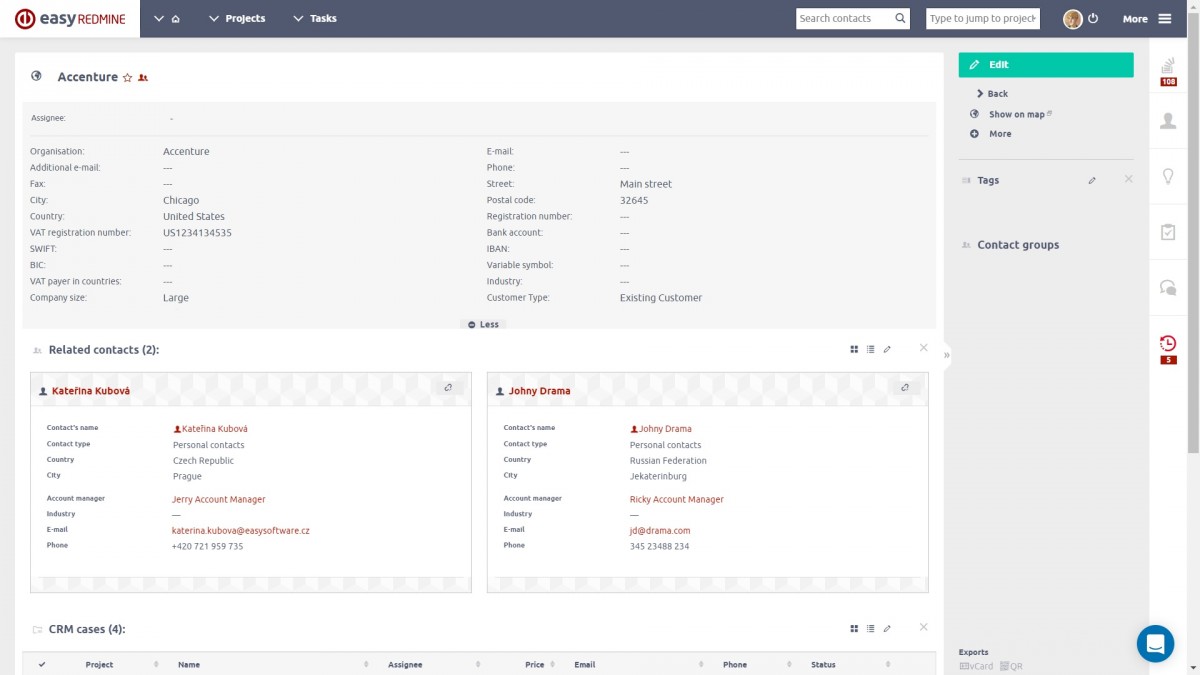The image size is (1200, 675).
Task: Sort CRM cases by Project
Action: point(99,664)
